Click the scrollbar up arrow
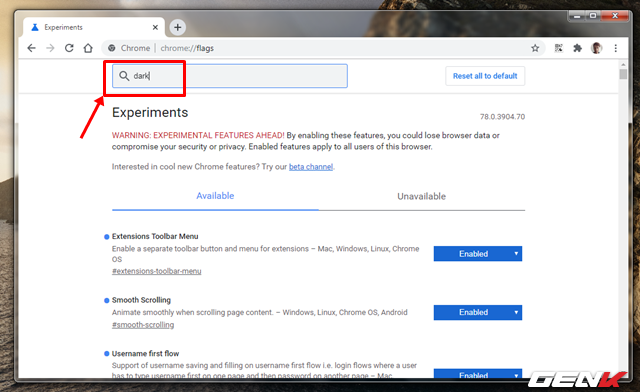This screenshot has height=392, width=640. point(623,65)
